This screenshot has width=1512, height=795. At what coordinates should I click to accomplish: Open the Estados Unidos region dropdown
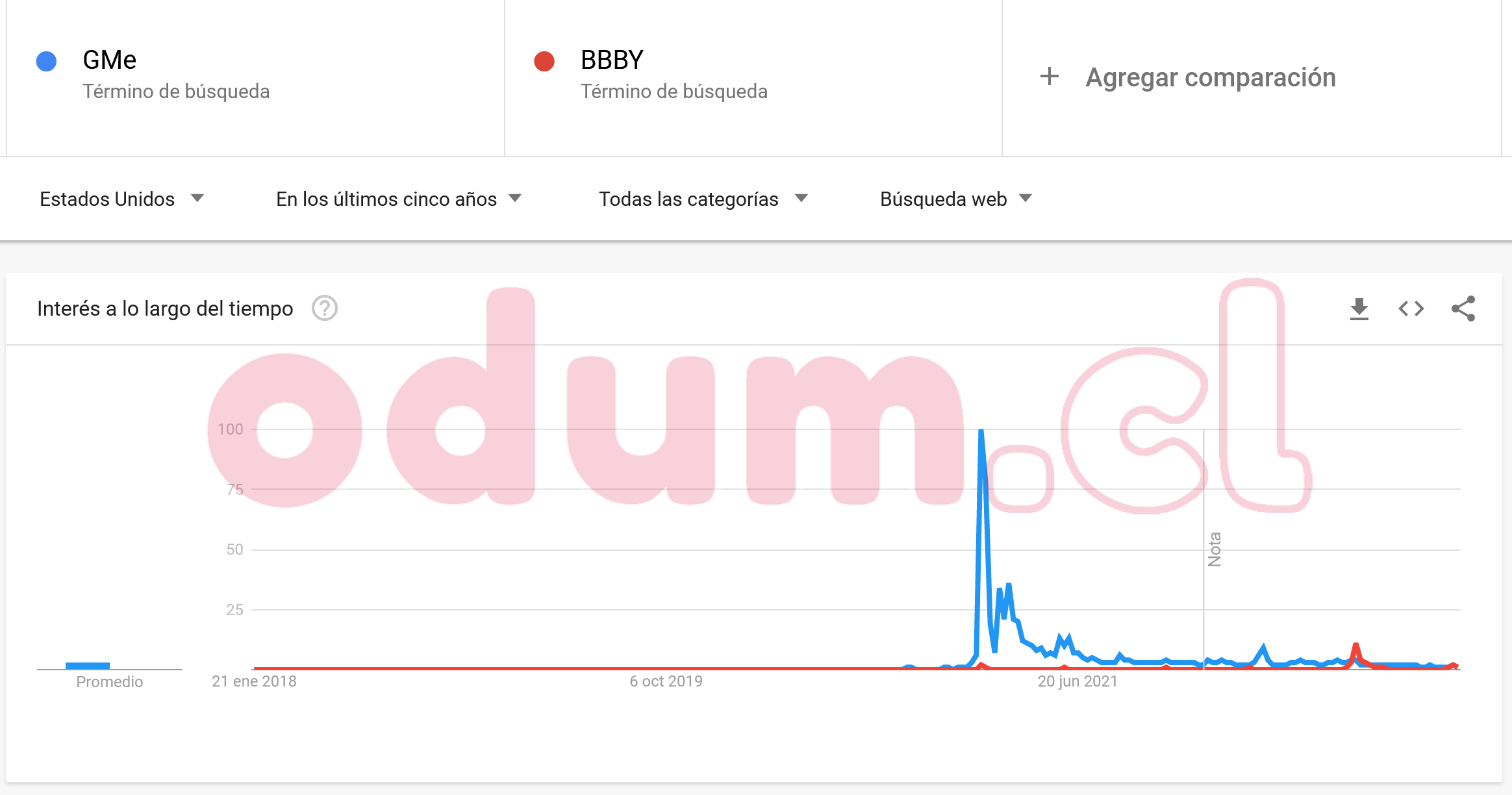click(121, 199)
